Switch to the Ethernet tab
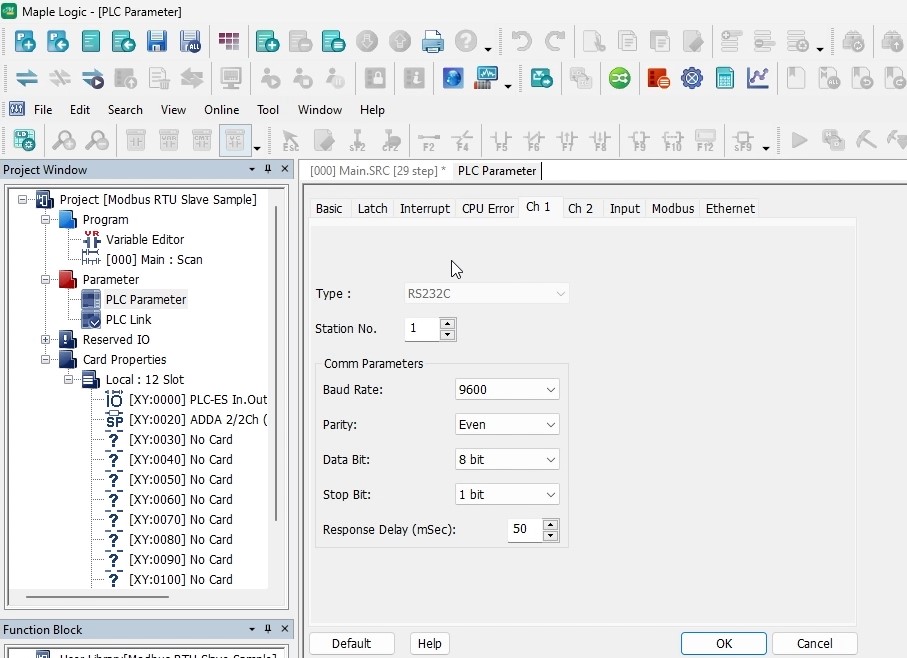907x658 pixels. point(730,209)
